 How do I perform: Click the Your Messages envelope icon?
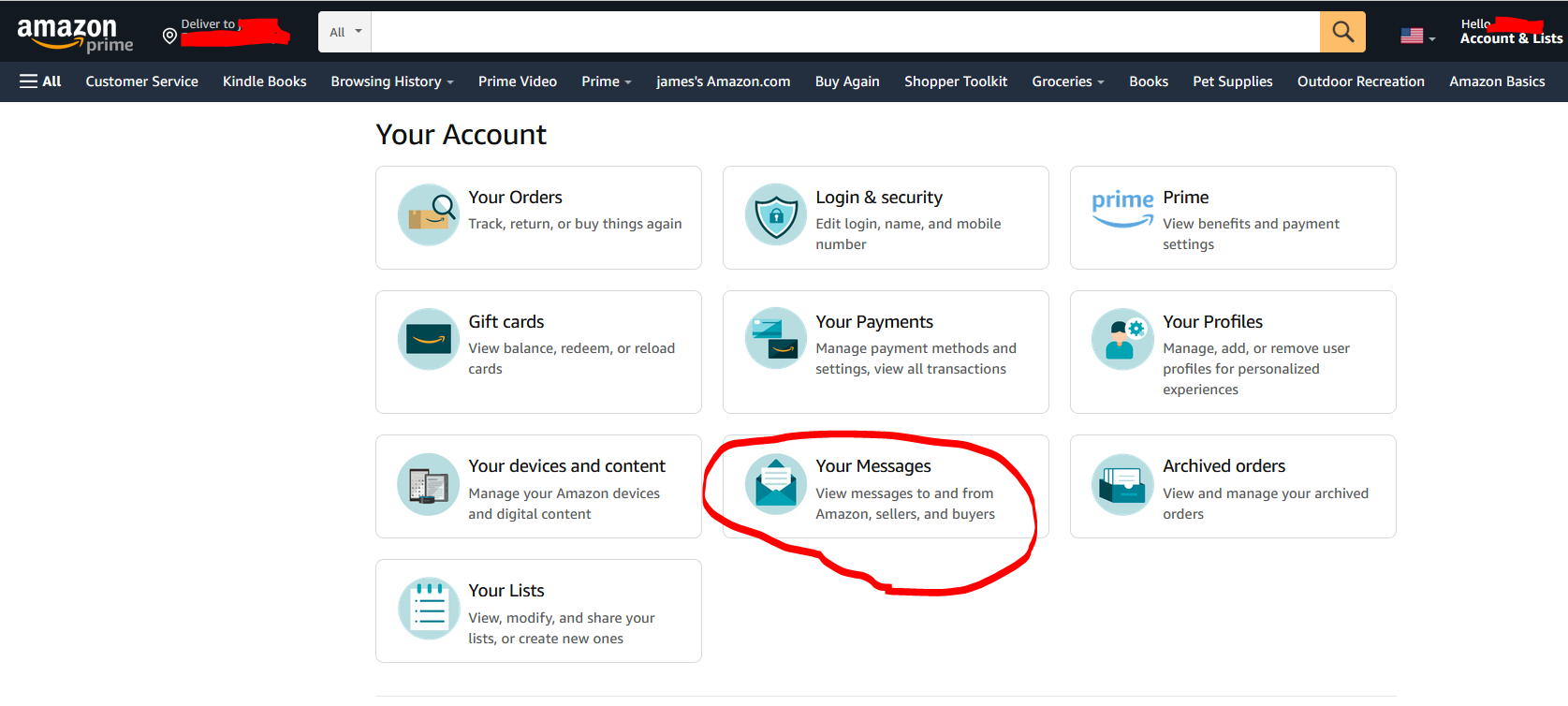pyautogui.click(x=776, y=485)
